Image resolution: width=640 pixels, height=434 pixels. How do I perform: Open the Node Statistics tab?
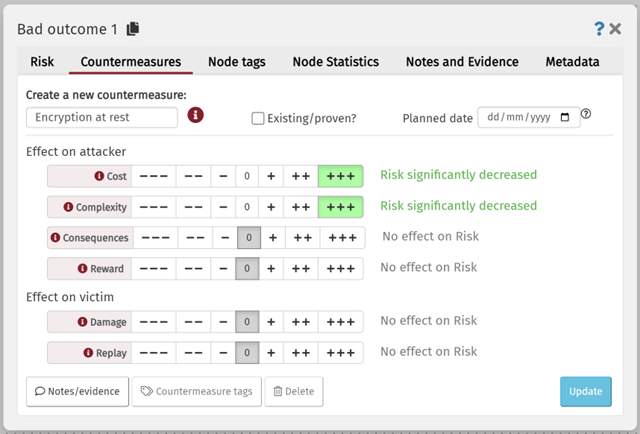(x=335, y=62)
